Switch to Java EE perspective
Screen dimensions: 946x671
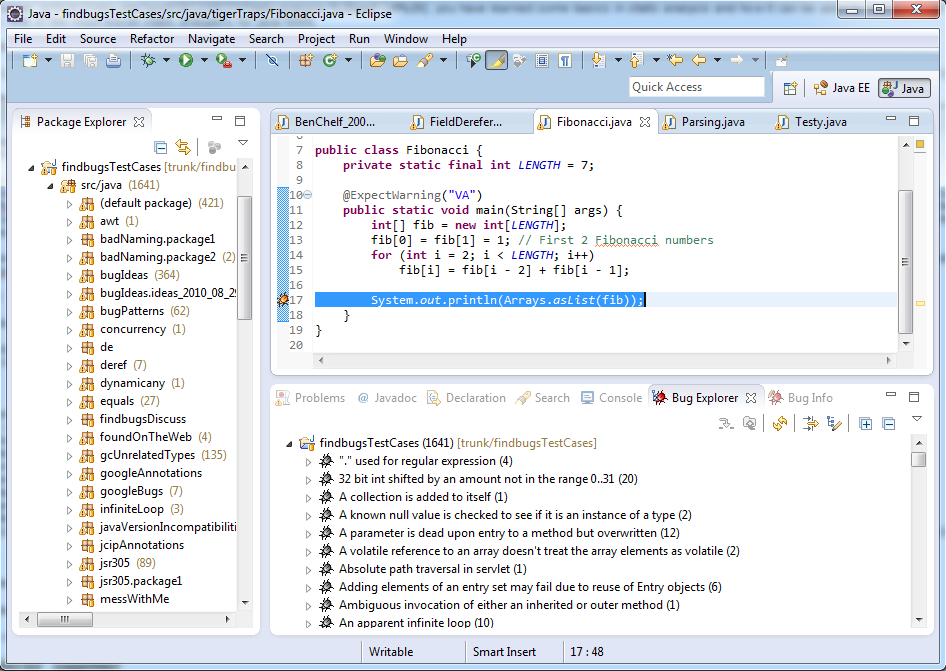[x=842, y=88]
